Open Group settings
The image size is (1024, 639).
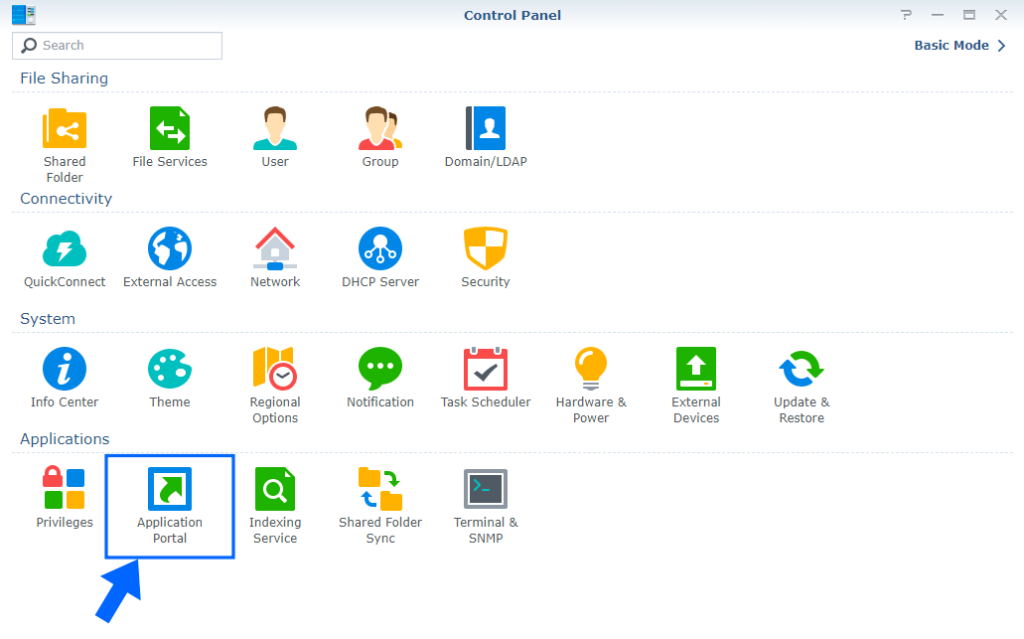coord(380,130)
